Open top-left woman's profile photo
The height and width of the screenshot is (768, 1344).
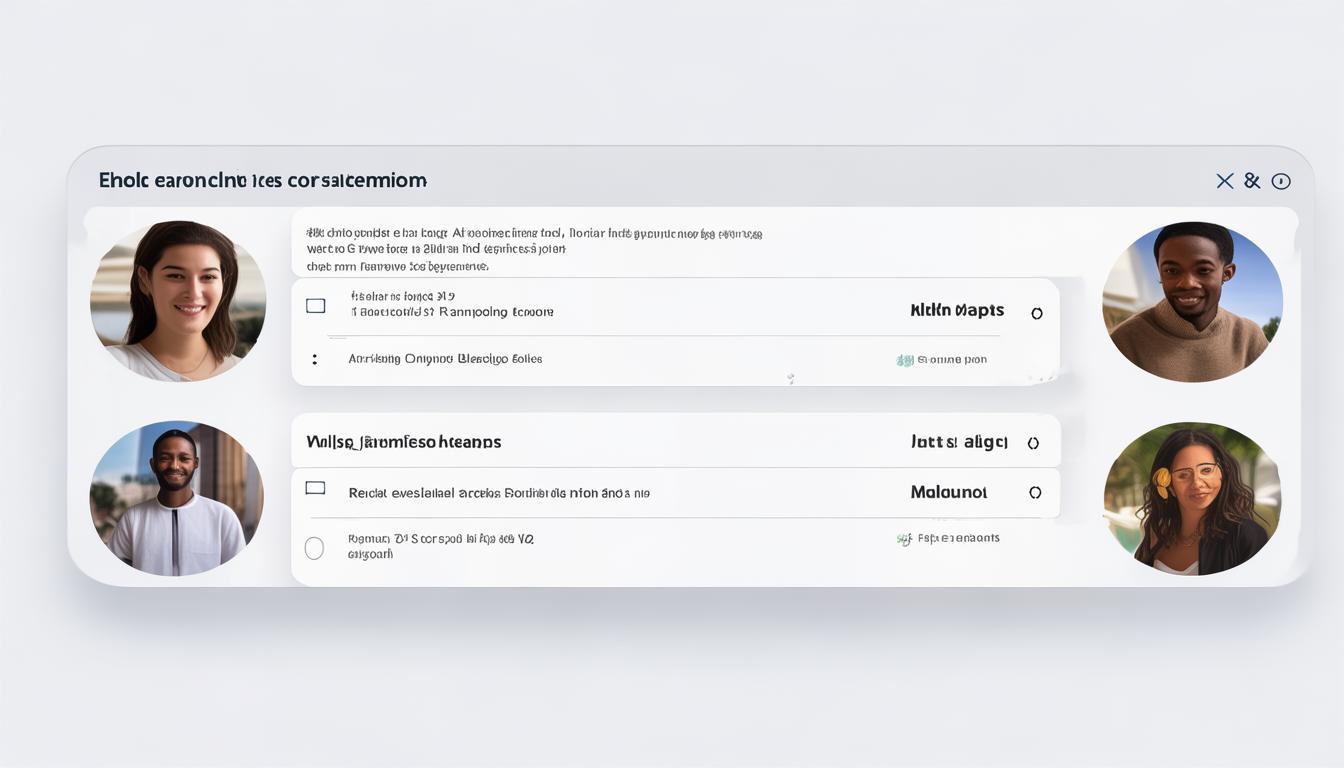click(x=178, y=301)
